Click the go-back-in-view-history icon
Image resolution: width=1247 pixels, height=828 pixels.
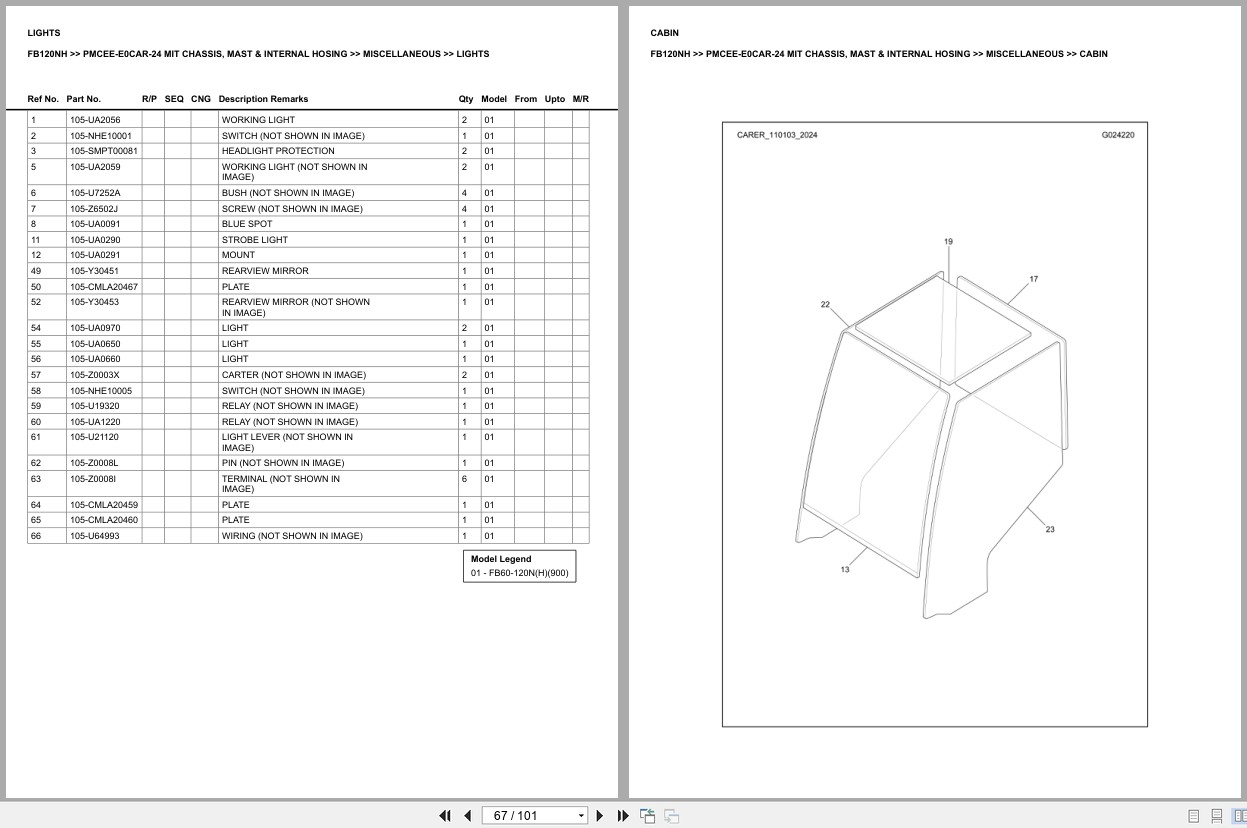[648, 816]
